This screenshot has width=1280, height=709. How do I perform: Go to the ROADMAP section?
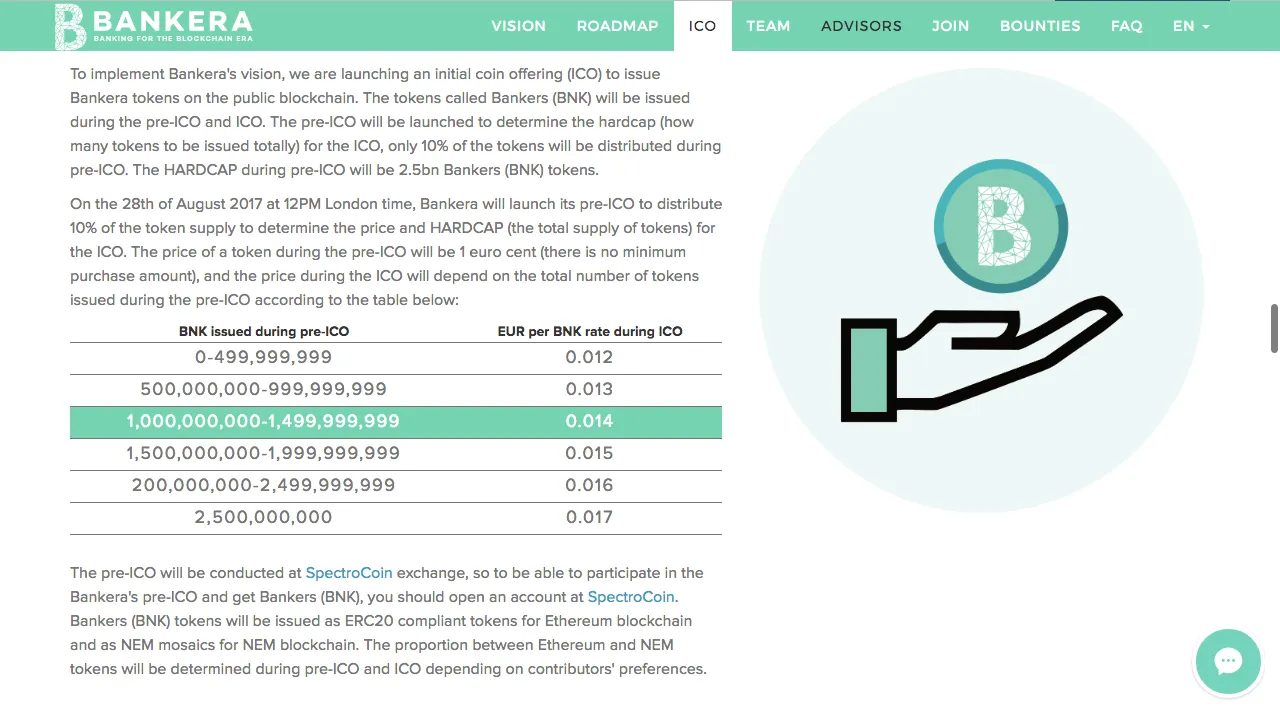[x=617, y=26]
